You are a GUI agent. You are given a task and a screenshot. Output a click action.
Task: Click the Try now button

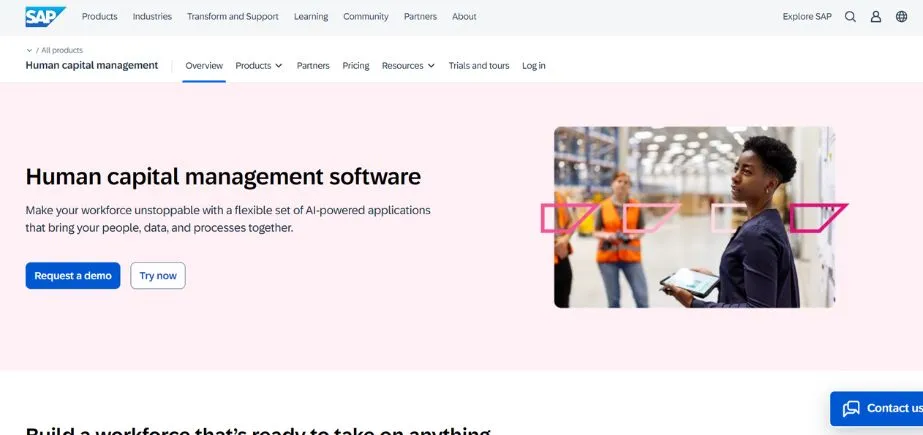(x=158, y=275)
